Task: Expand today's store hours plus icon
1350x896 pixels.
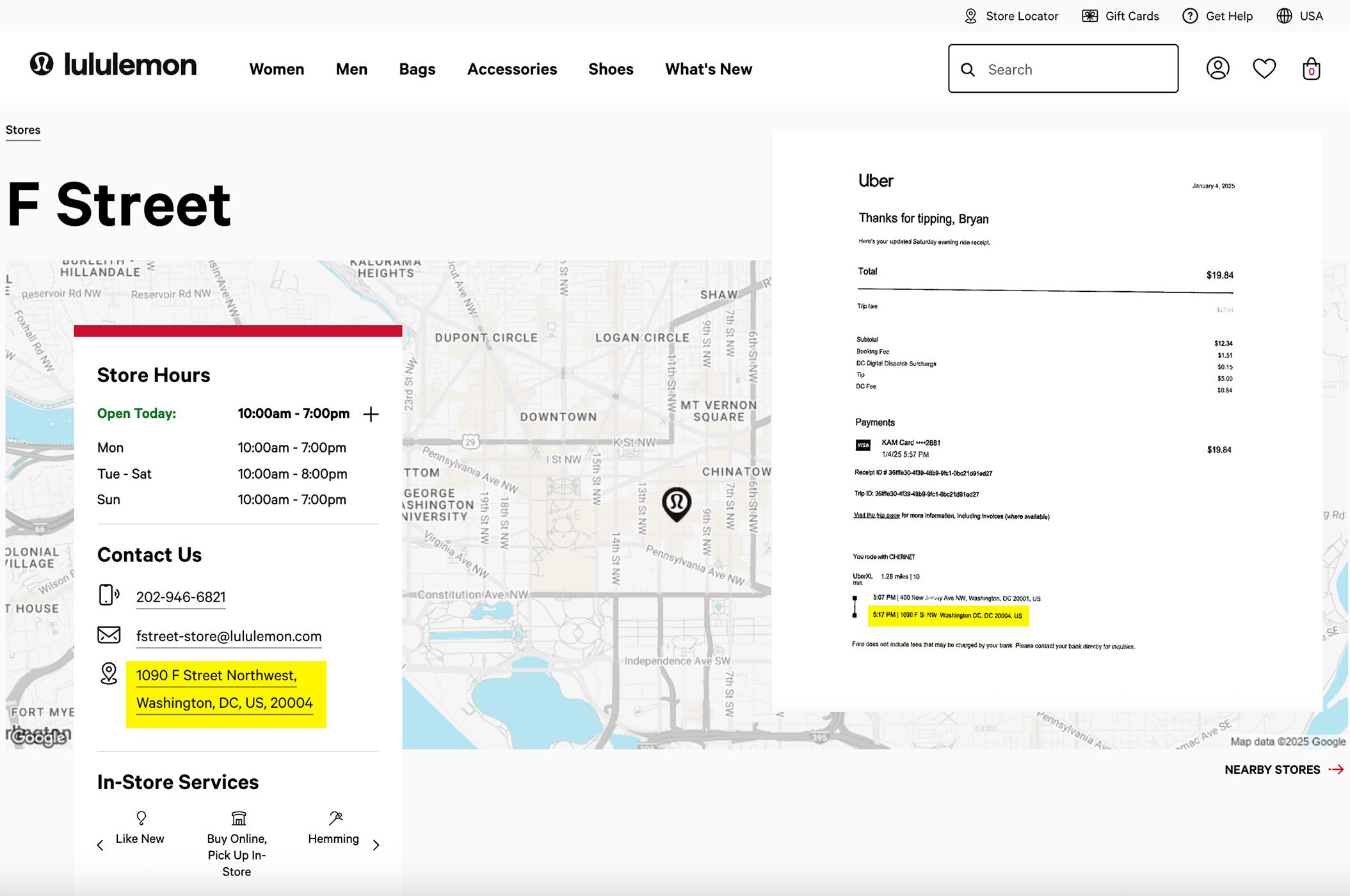Action: (x=371, y=414)
